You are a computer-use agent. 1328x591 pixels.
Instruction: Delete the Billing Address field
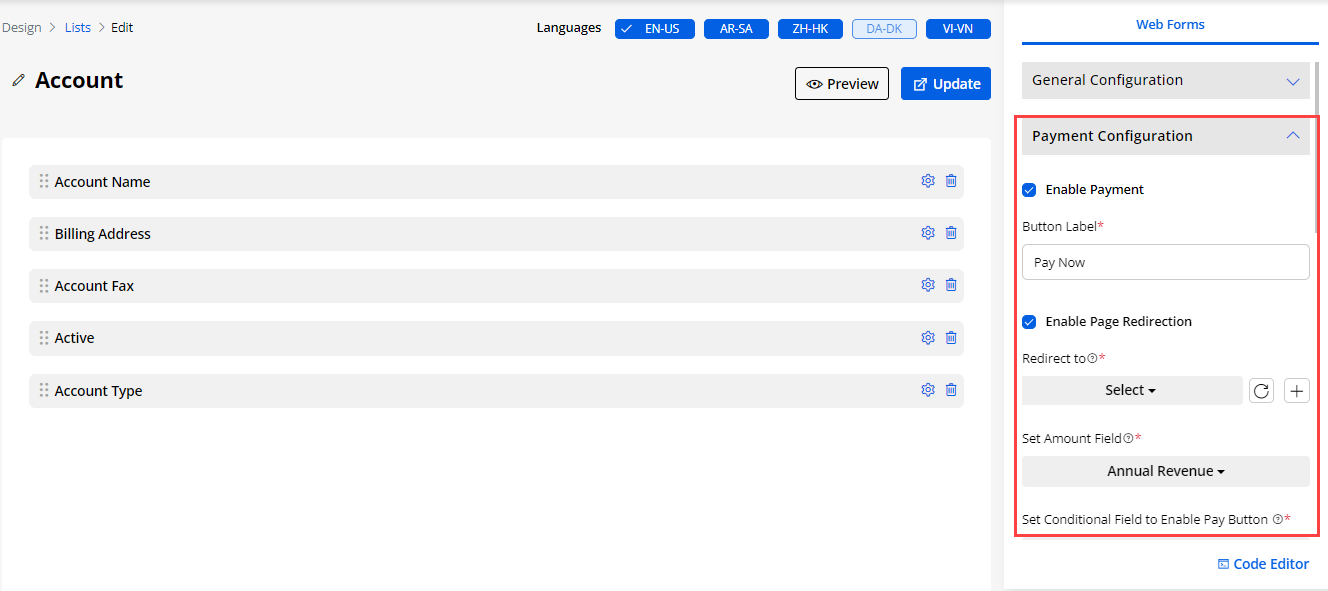pos(951,233)
